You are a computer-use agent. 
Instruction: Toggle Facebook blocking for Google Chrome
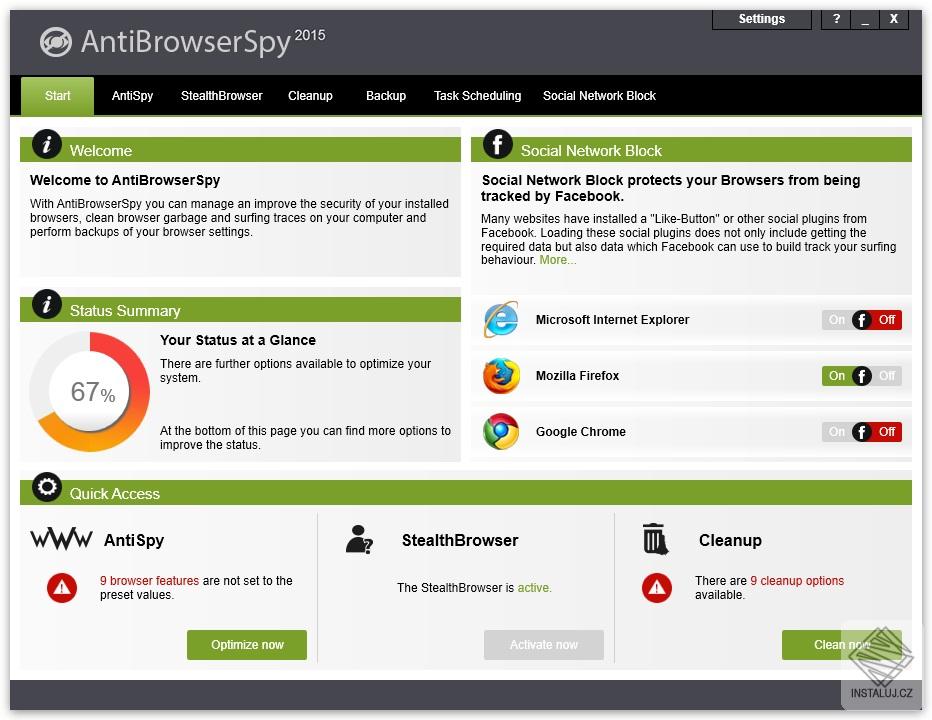(x=862, y=432)
